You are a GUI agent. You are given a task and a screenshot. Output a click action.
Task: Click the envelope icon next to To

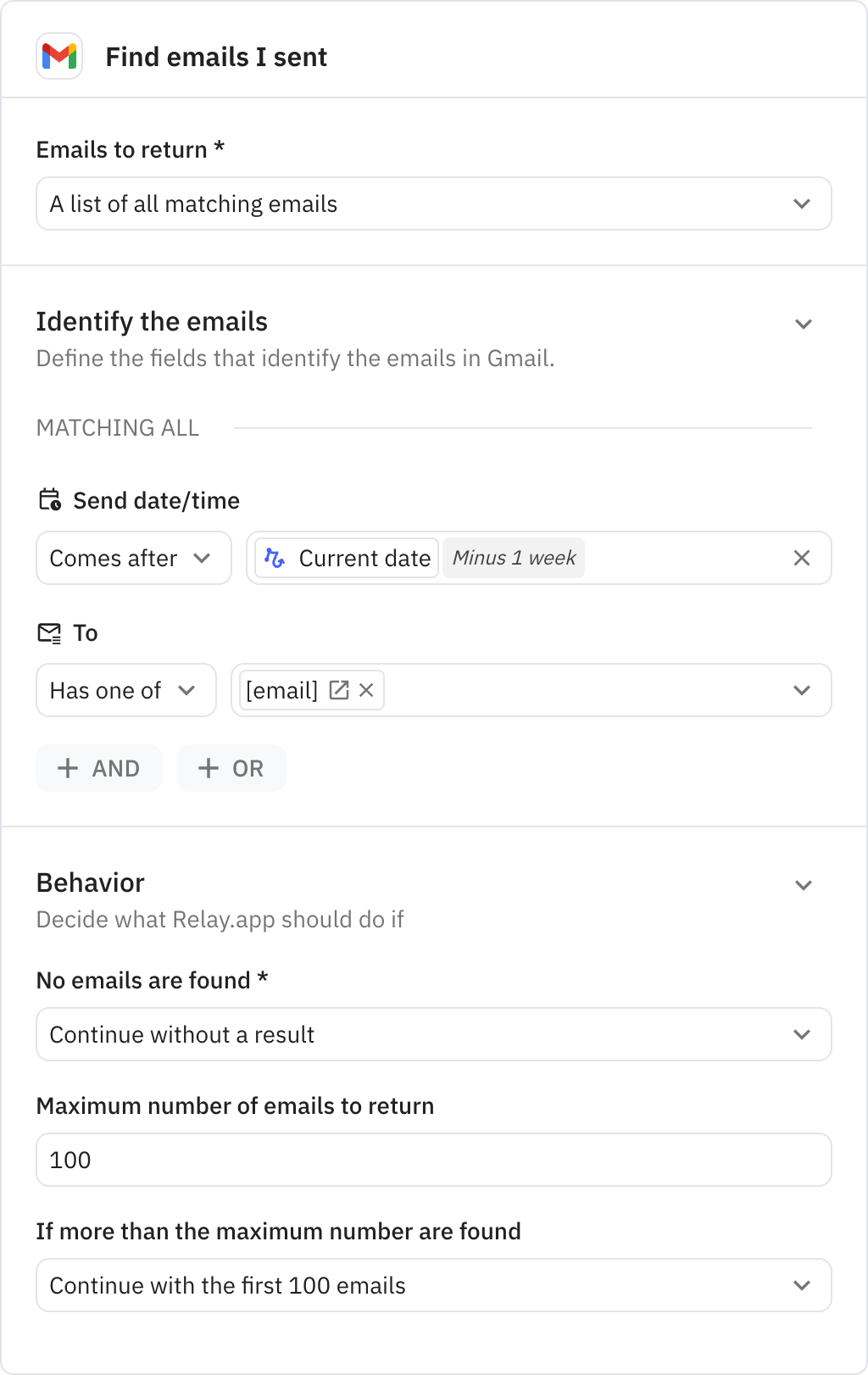pos(49,632)
